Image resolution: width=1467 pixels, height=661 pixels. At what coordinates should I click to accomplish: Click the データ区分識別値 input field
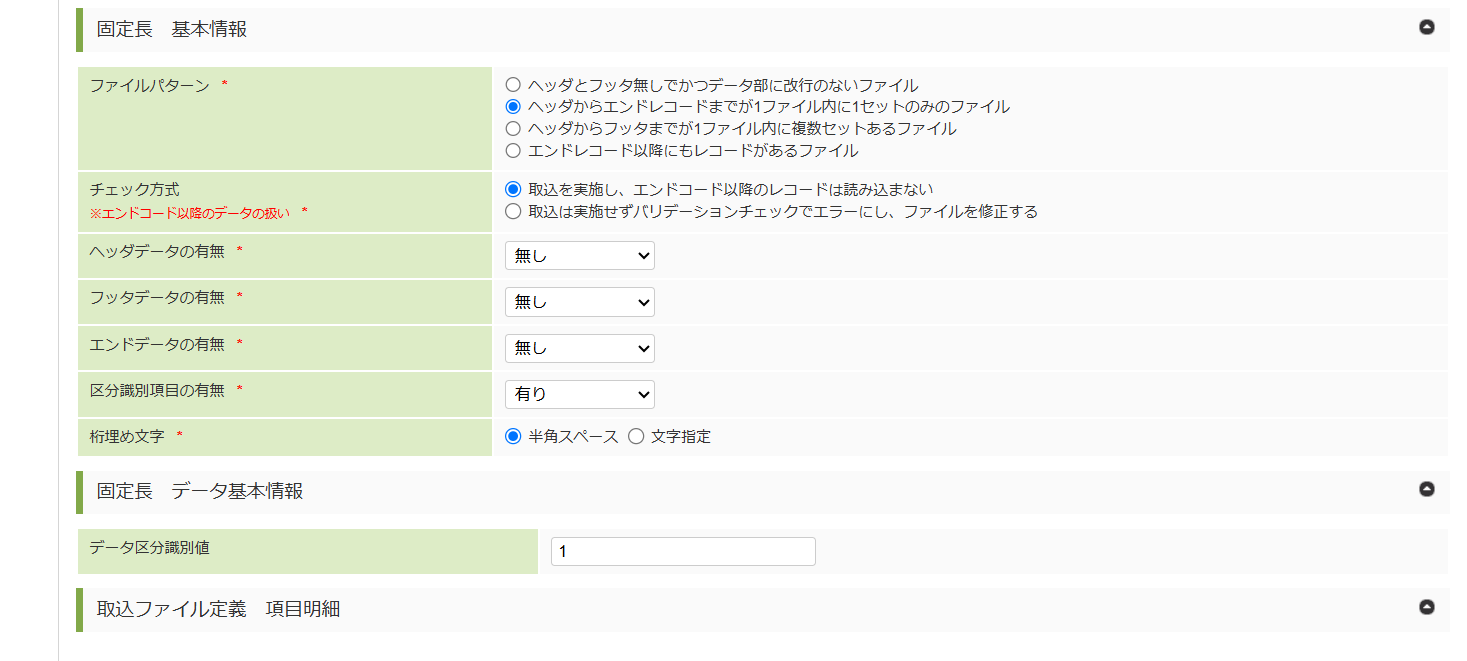click(x=683, y=551)
